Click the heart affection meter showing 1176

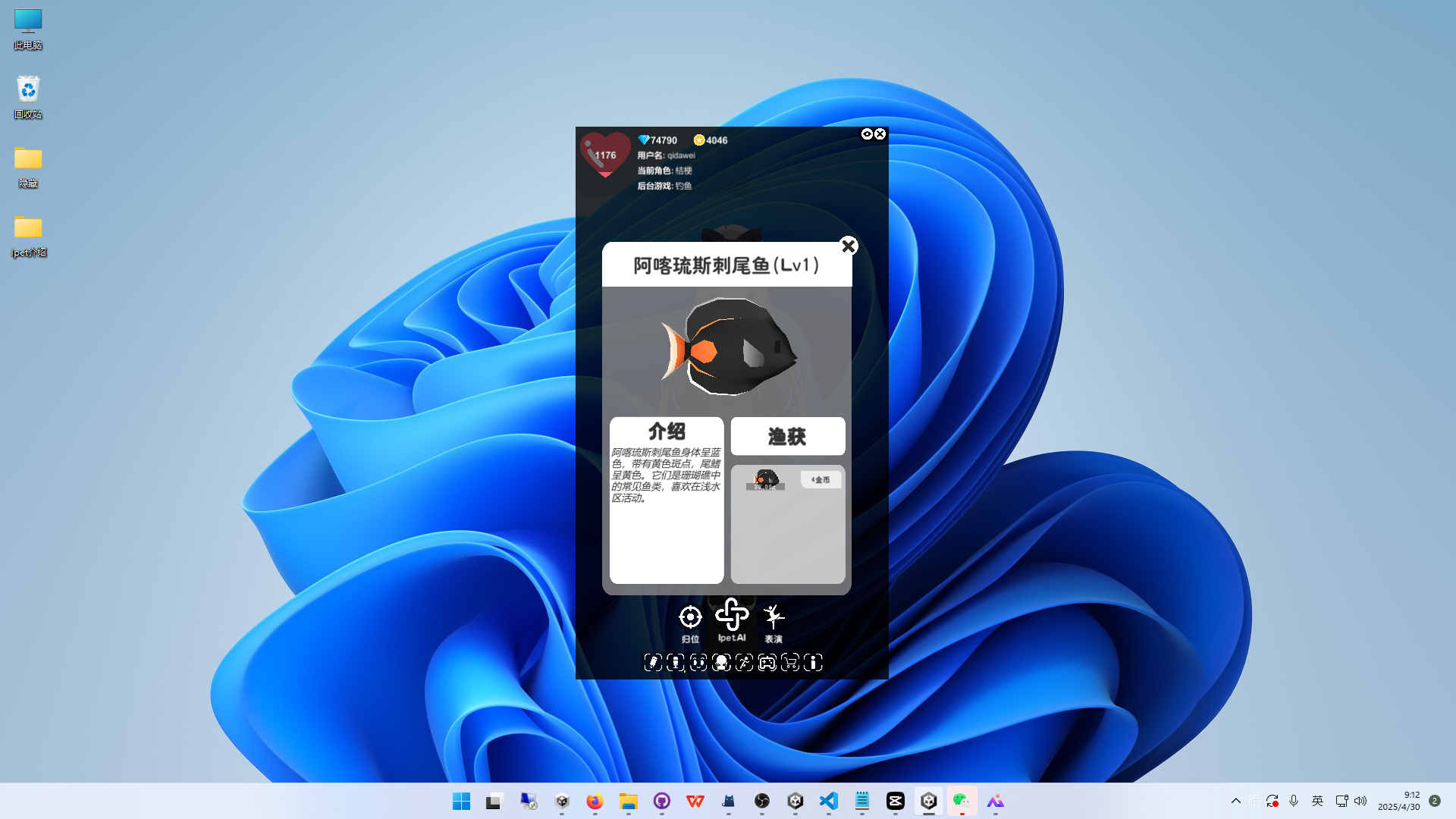click(x=605, y=154)
